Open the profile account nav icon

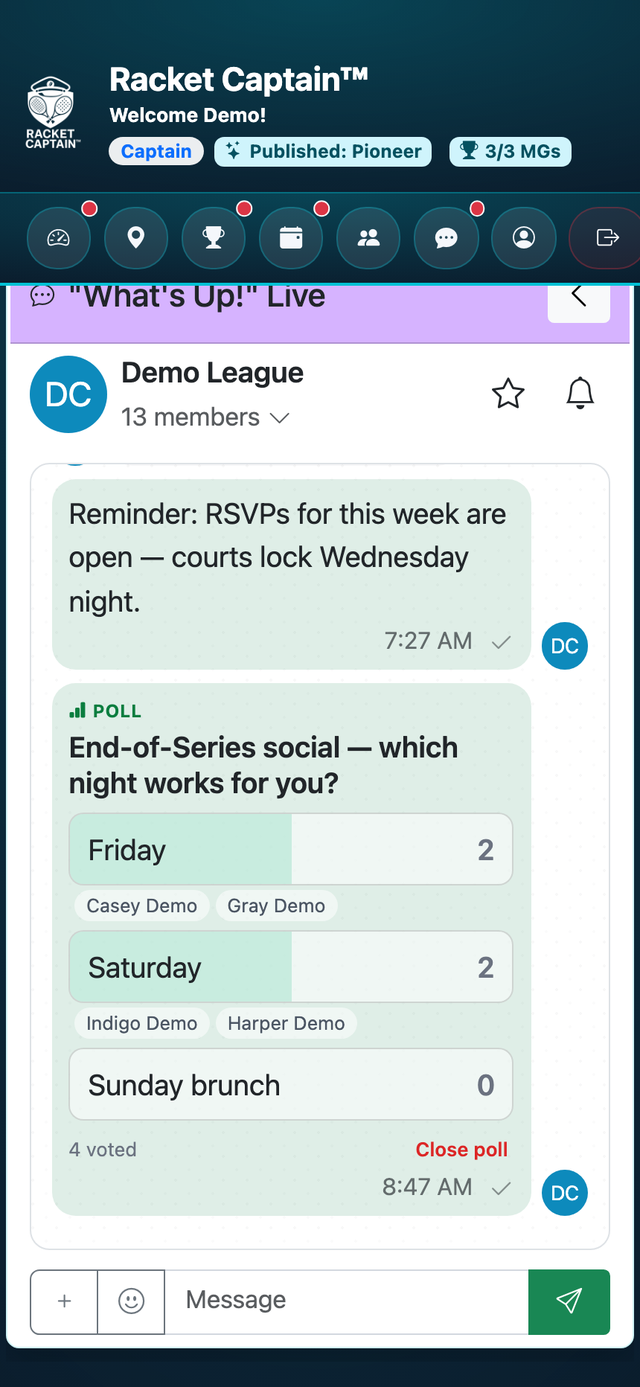pos(524,237)
